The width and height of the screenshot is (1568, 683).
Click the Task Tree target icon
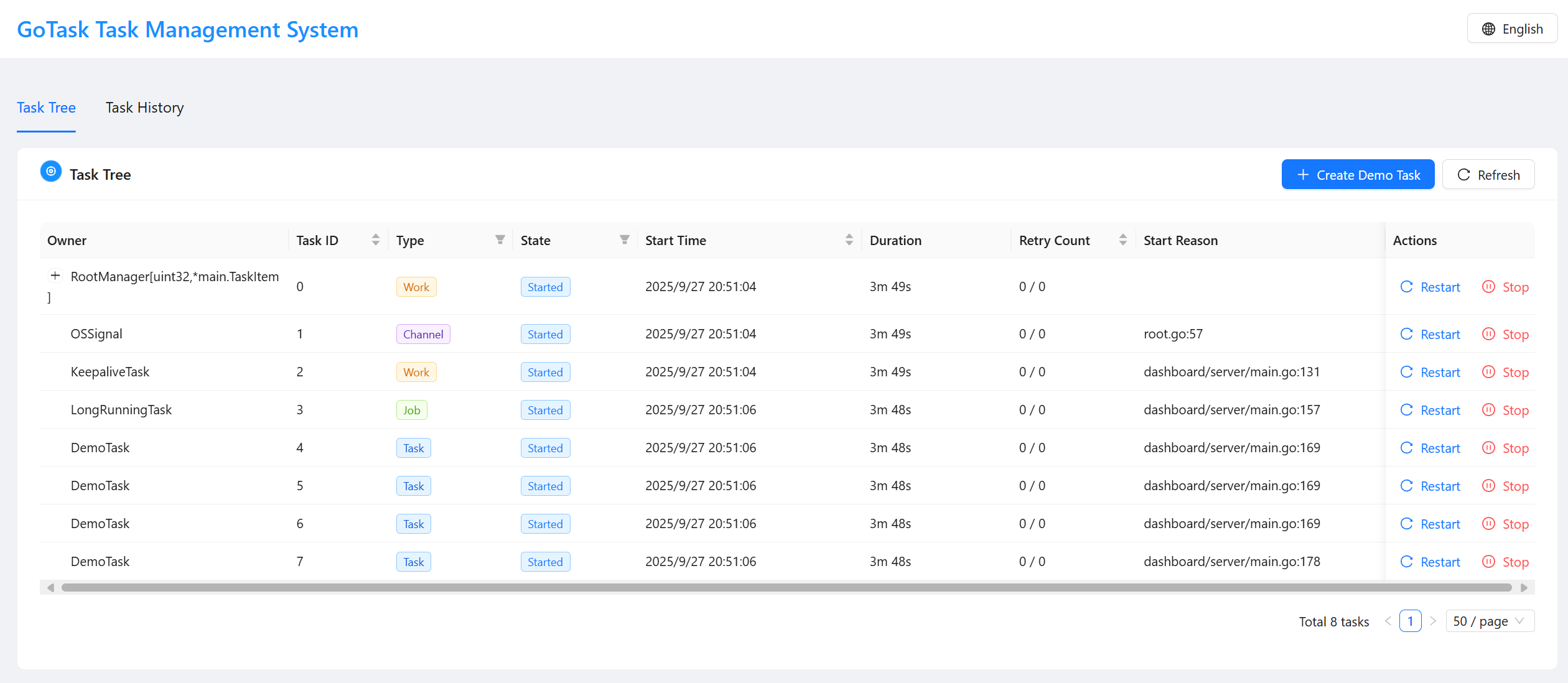pos(51,171)
